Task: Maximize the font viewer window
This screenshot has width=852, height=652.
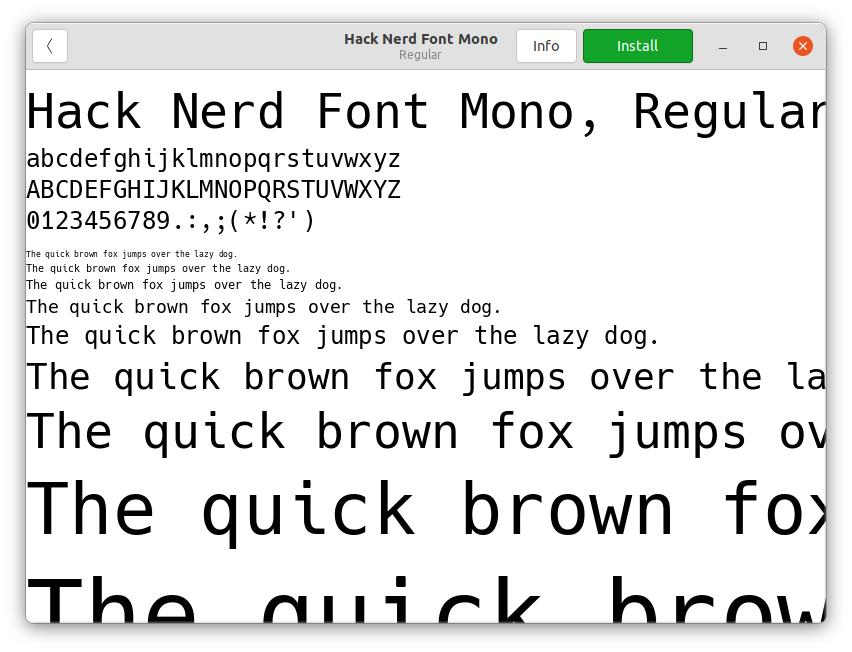Action: pyautogui.click(x=763, y=47)
